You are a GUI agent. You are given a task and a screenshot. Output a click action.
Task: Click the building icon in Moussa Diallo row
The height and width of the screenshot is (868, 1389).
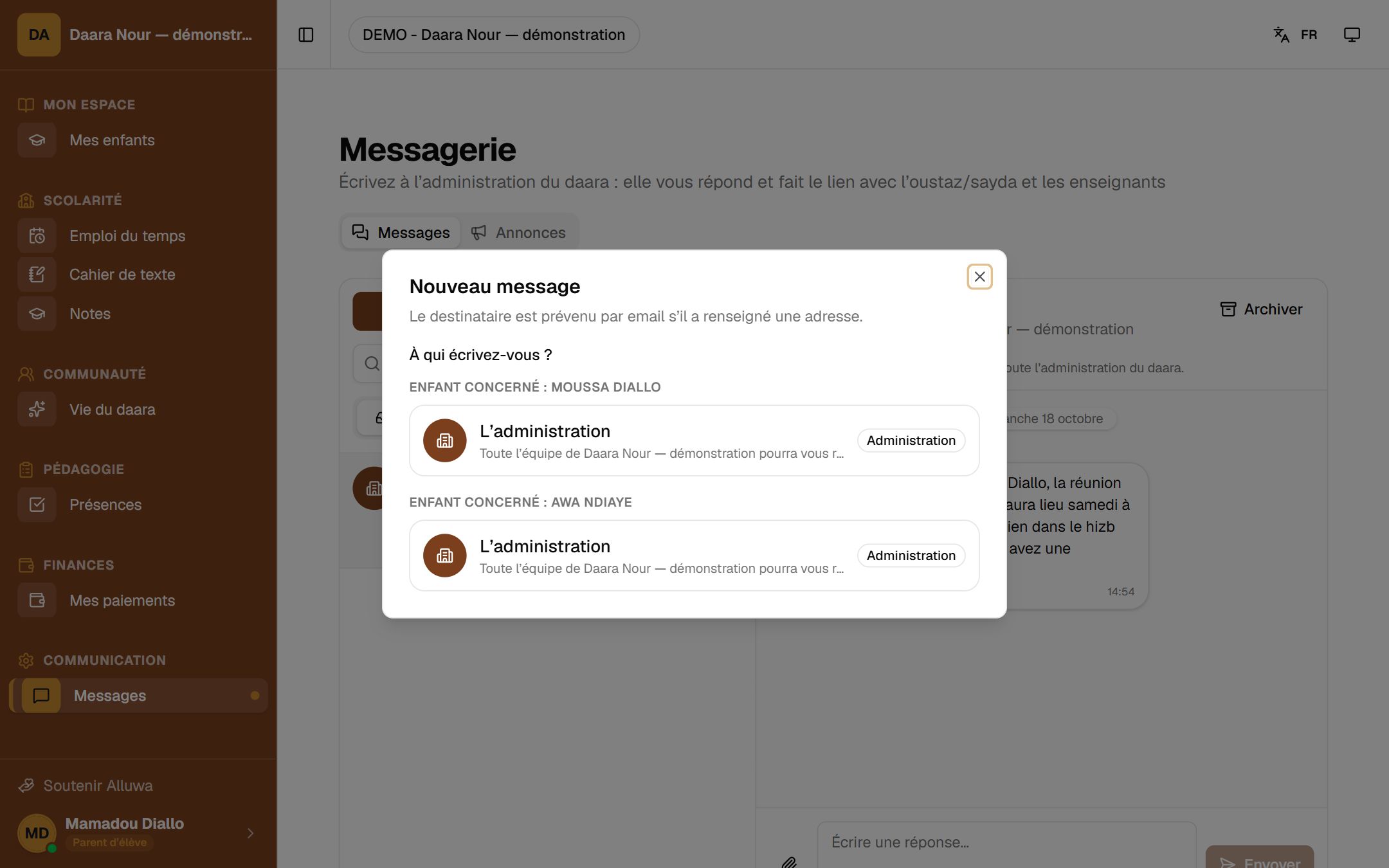444,440
